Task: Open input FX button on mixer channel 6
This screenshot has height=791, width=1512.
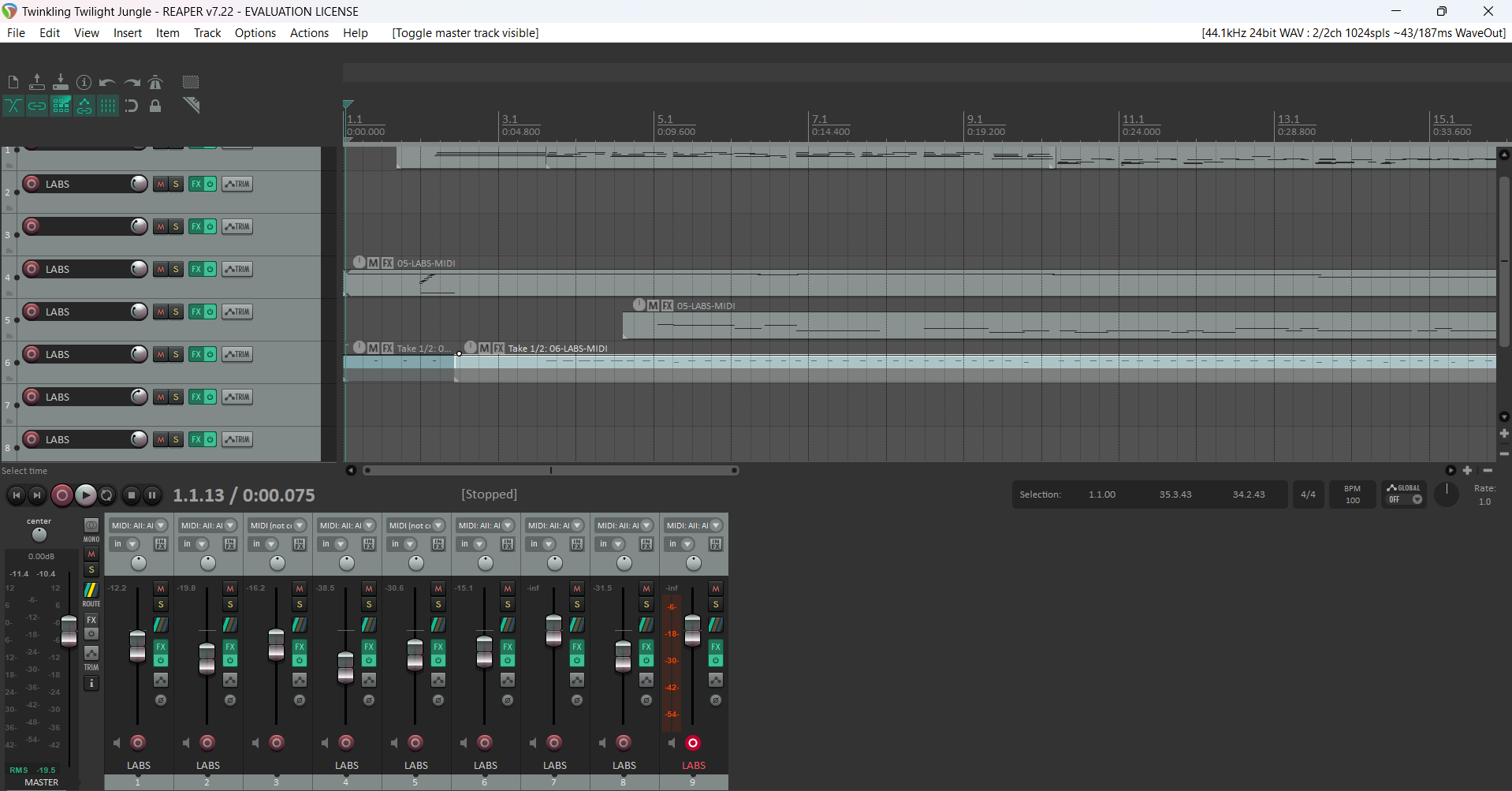Action: [x=508, y=544]
